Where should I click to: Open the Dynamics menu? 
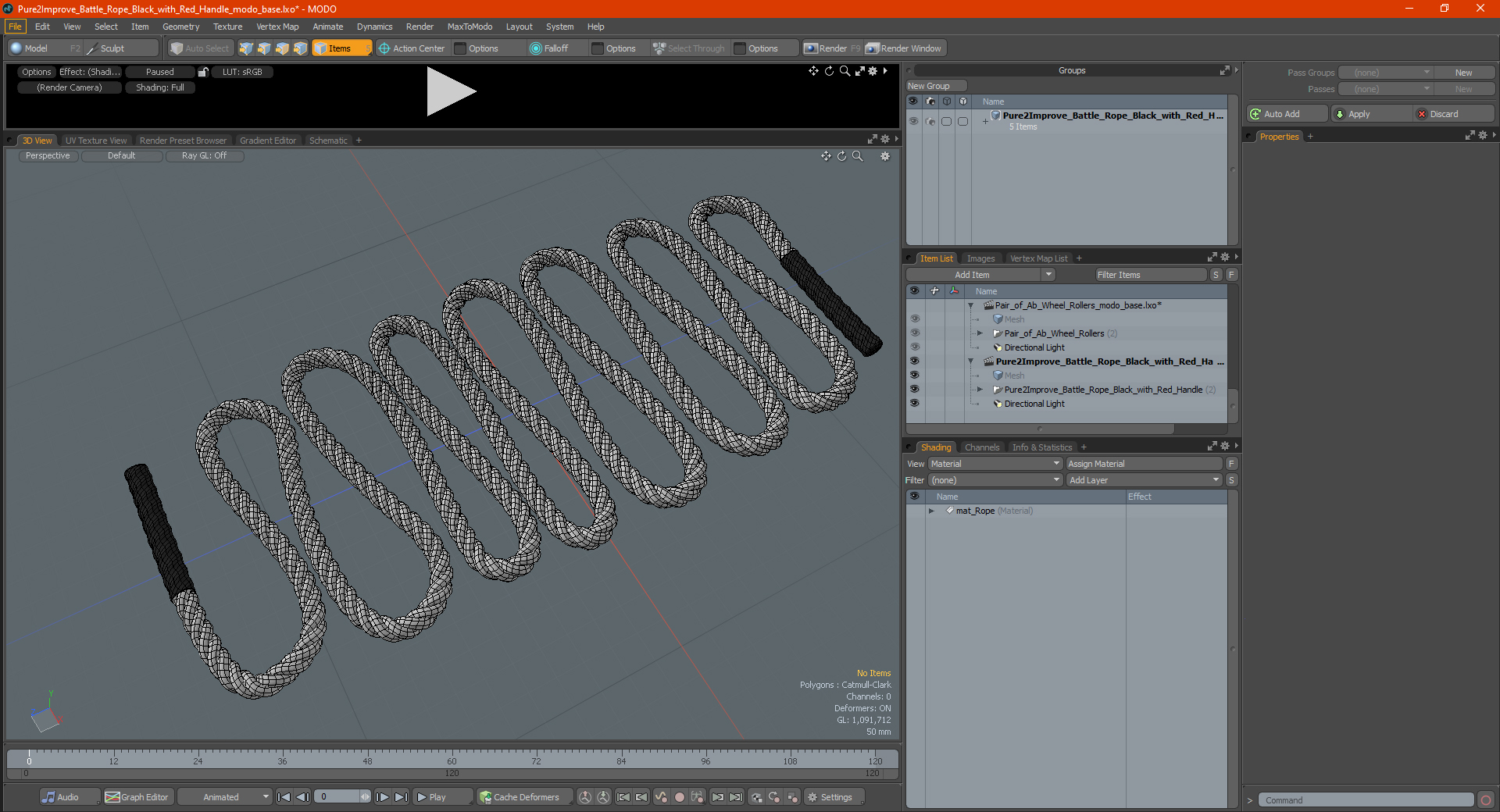374,27
